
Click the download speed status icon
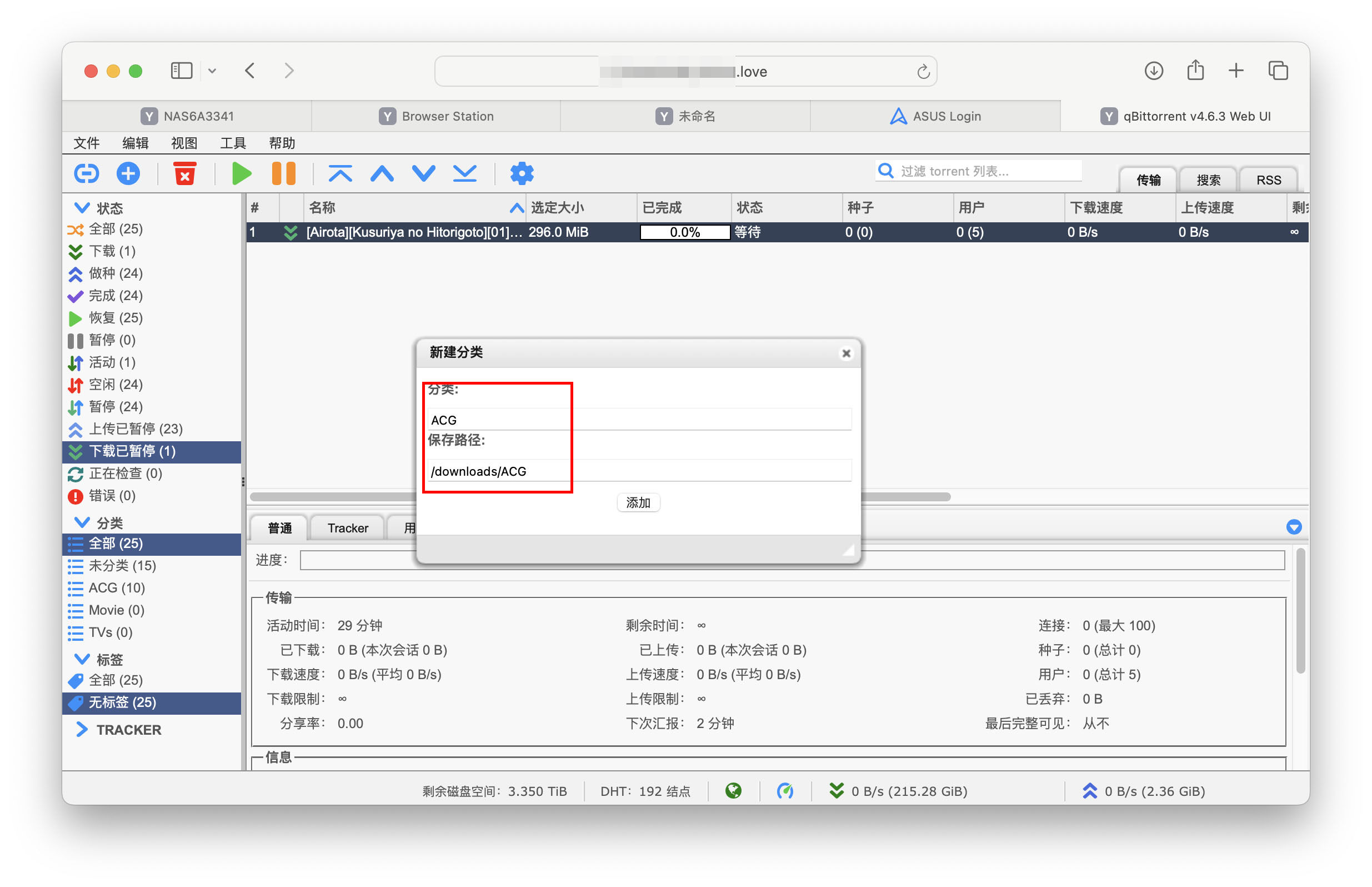tap(836, 790)
